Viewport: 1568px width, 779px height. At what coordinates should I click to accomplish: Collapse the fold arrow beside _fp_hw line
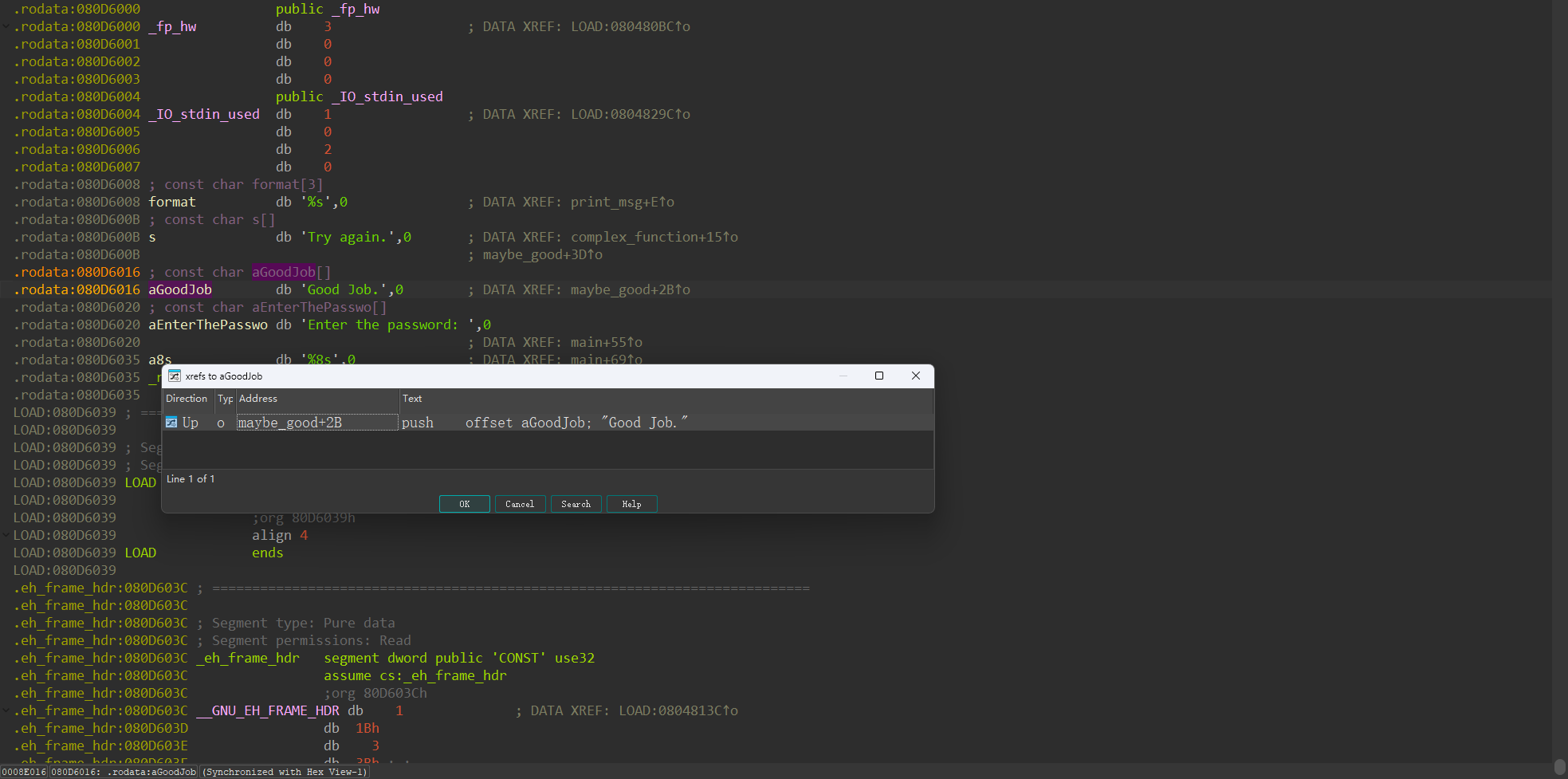(x=6, y=26)
